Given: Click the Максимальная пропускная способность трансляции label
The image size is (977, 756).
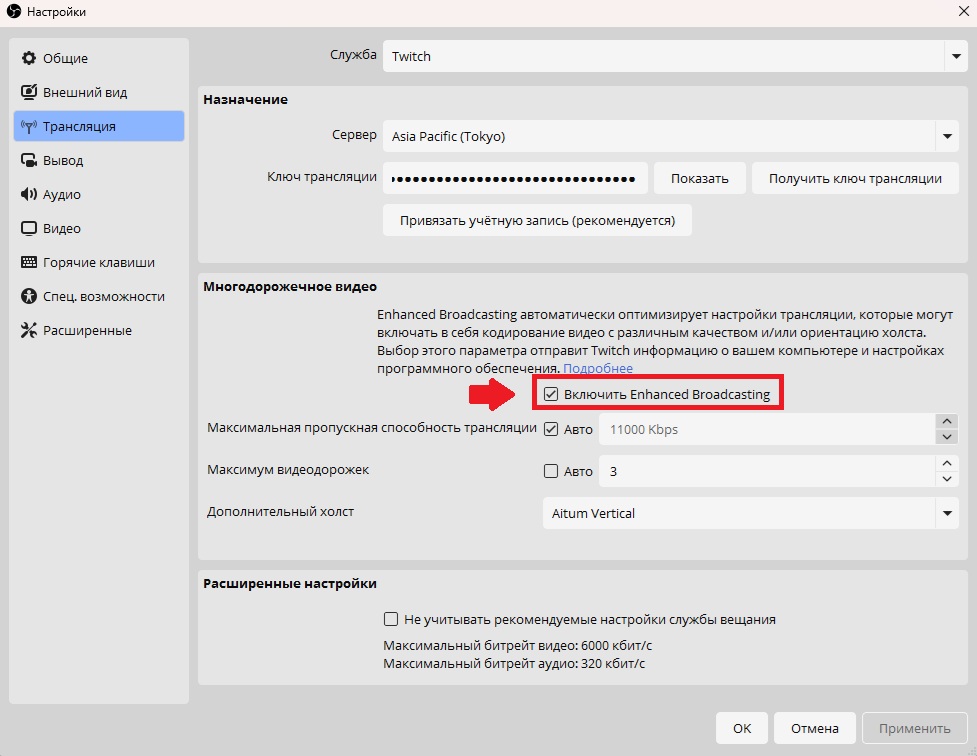Looking at the screenshot, I should pyautogui.click(x=372, y=428).
